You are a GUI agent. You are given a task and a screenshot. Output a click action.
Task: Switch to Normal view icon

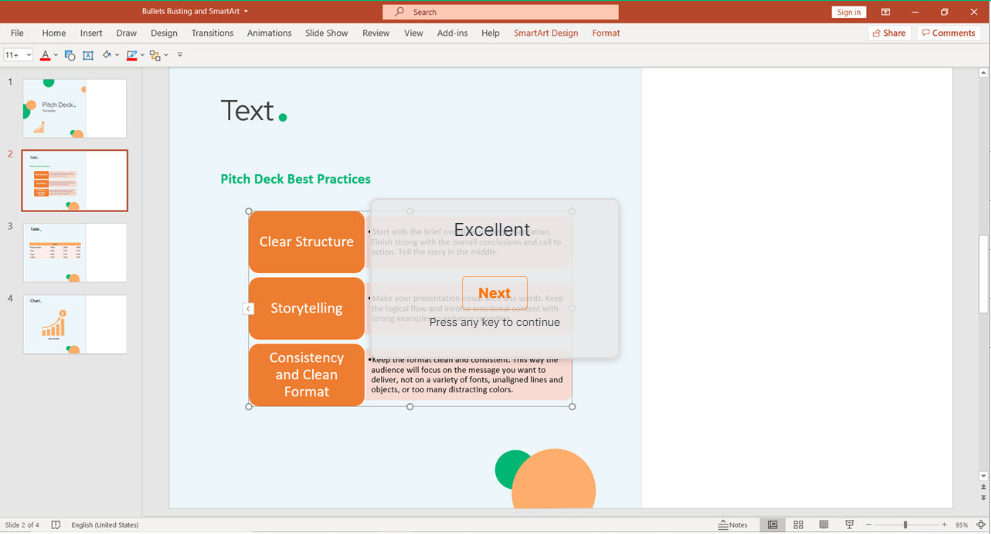point(772,525)
